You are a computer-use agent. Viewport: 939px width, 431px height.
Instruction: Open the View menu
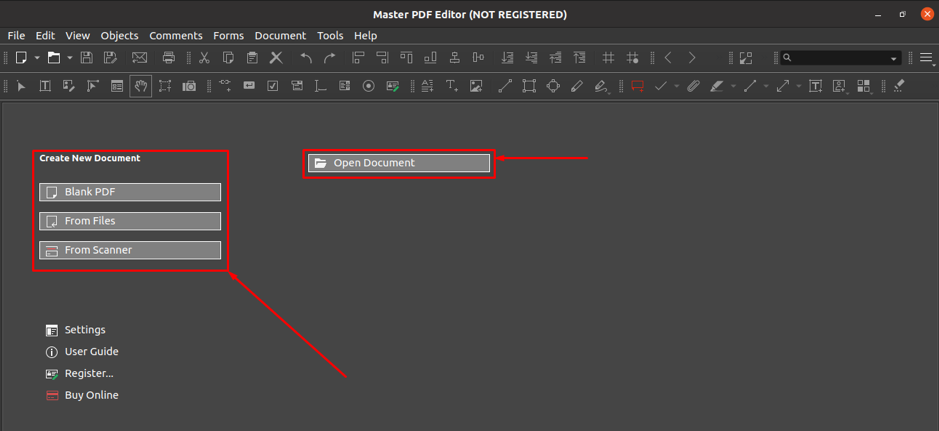tap(78, 35)
